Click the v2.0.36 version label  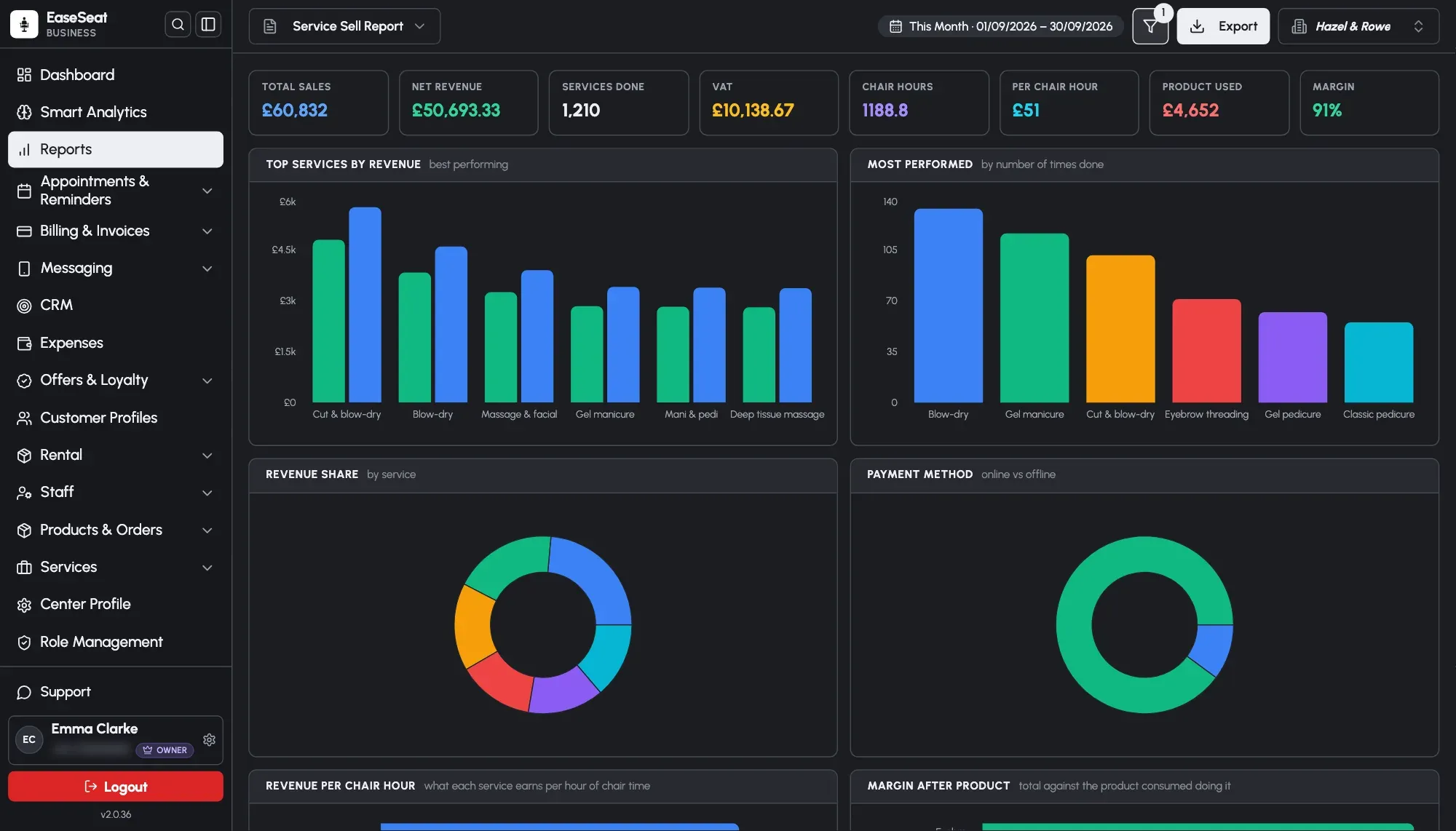click(116, 815)
